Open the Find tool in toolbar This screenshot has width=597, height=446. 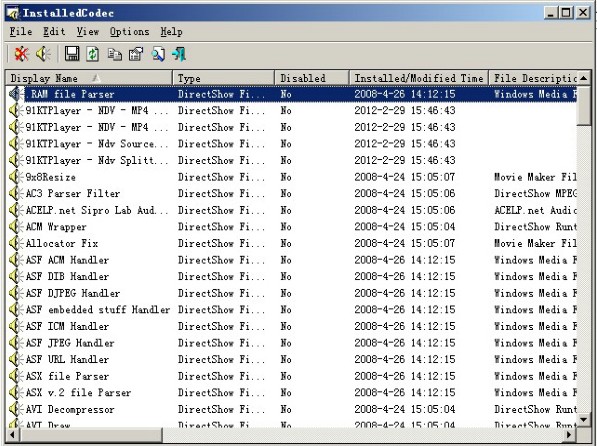[x=158, y=54]
